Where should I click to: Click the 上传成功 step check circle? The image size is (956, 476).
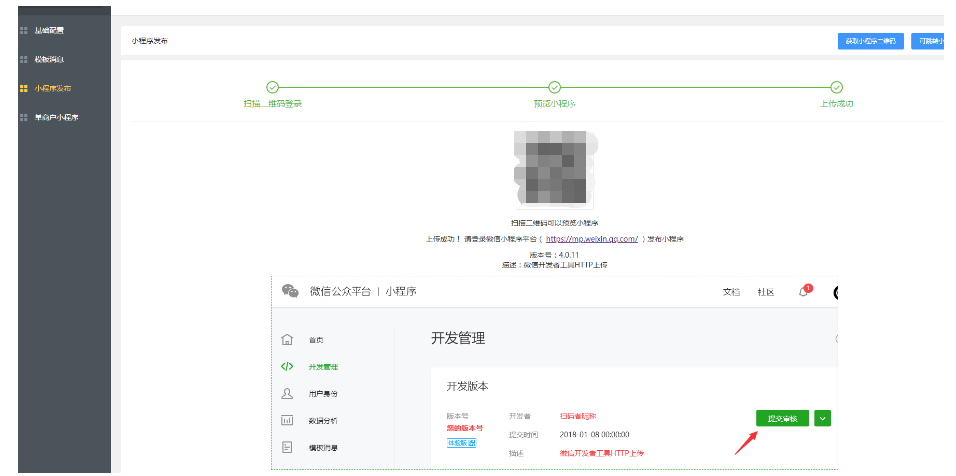pos(837,87)
